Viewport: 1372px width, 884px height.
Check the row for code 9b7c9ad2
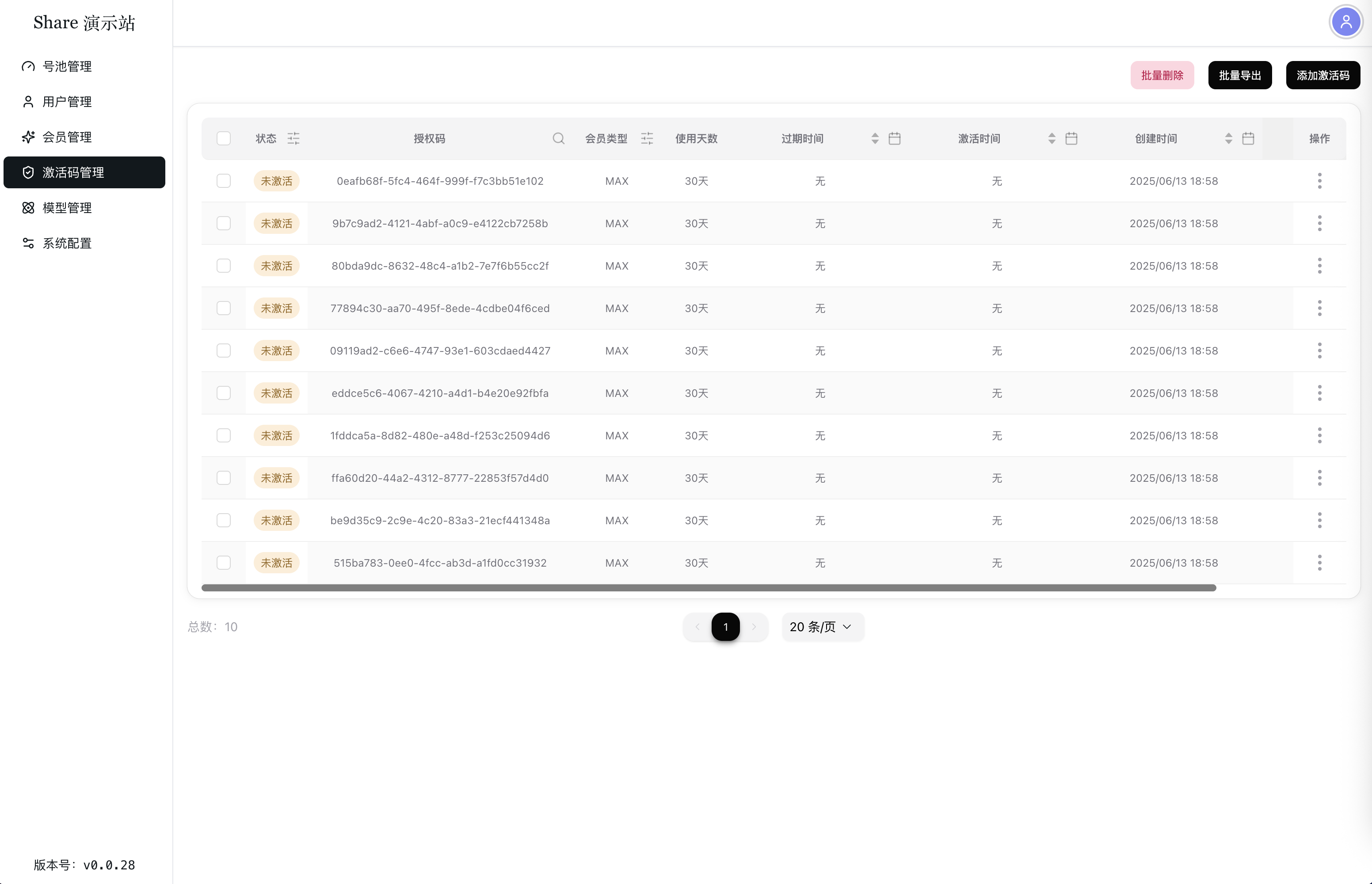(x=224, y=223)
